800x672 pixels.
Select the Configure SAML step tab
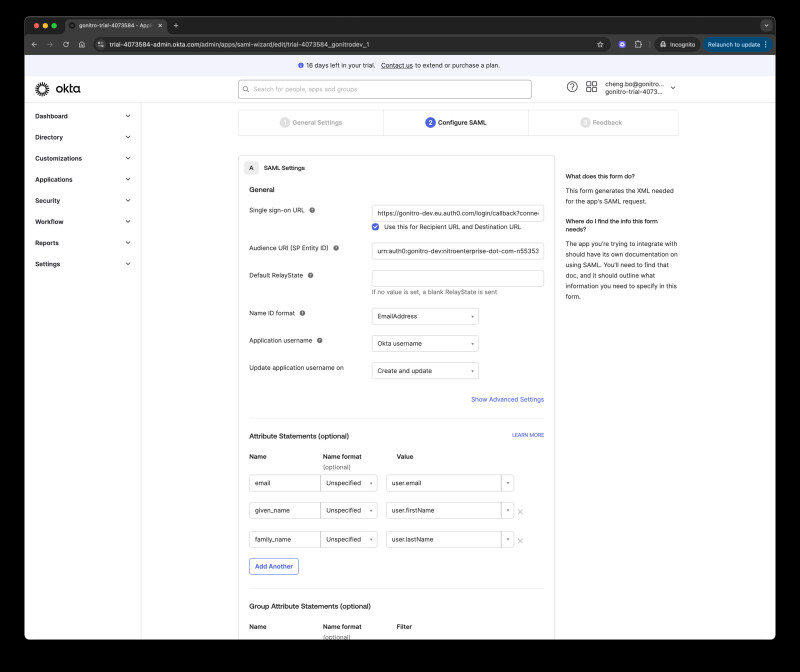tap(456, 122)
